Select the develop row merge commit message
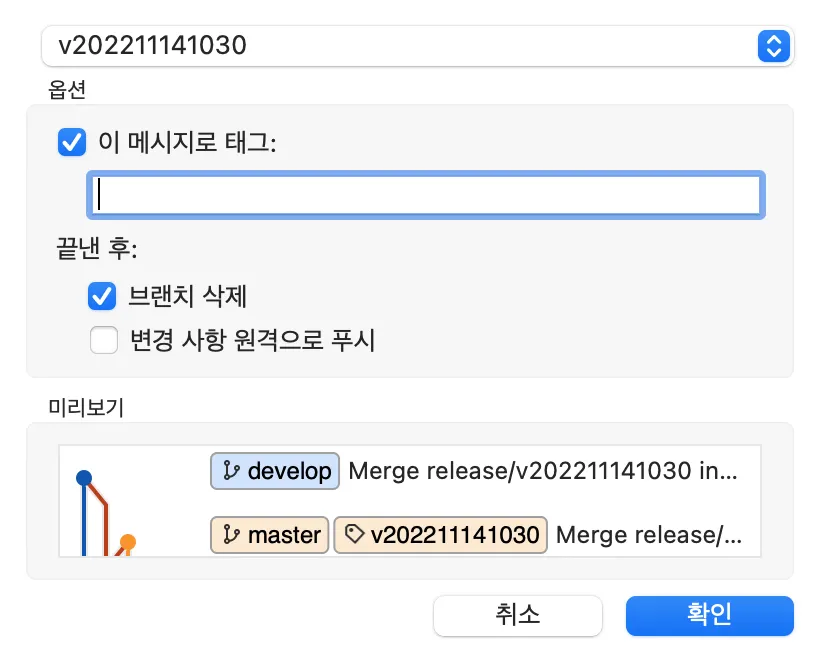Image resolution: width=820 pixels, height=658 pixels. 543,471
